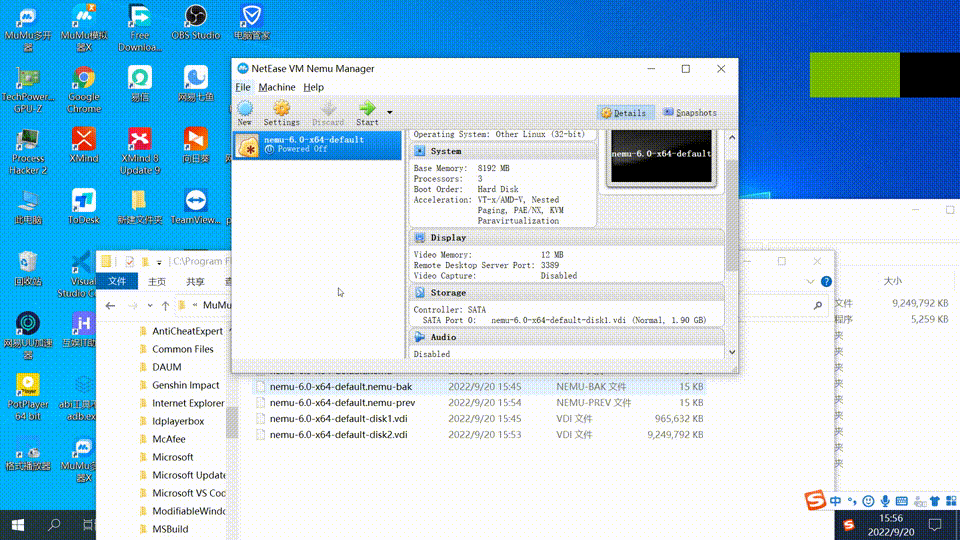Open TechPowerUp GPU-Z desktop icon
This screenshot has height=540, width=960.
(28, 91)
